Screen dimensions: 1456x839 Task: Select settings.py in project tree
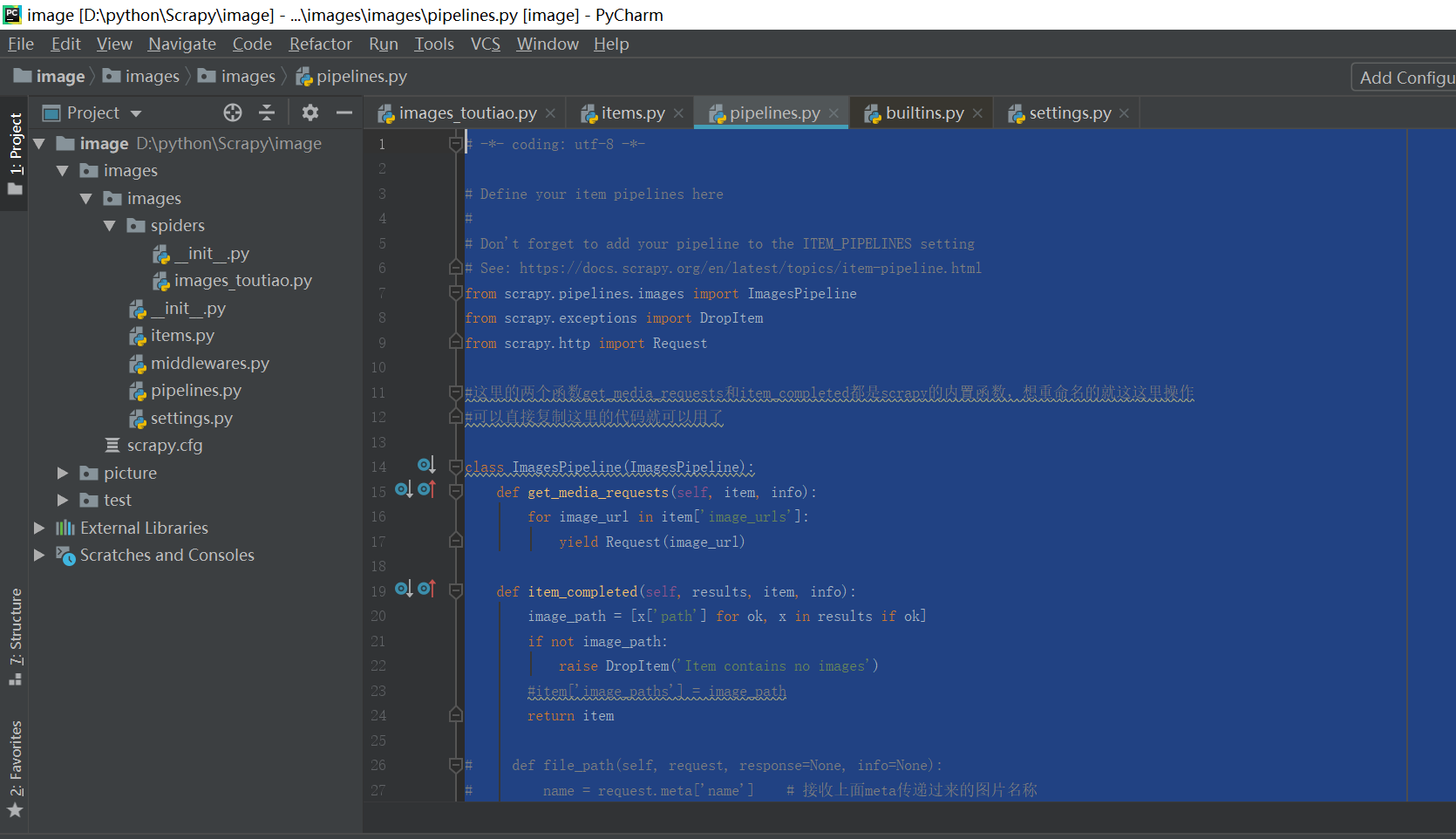191,419
